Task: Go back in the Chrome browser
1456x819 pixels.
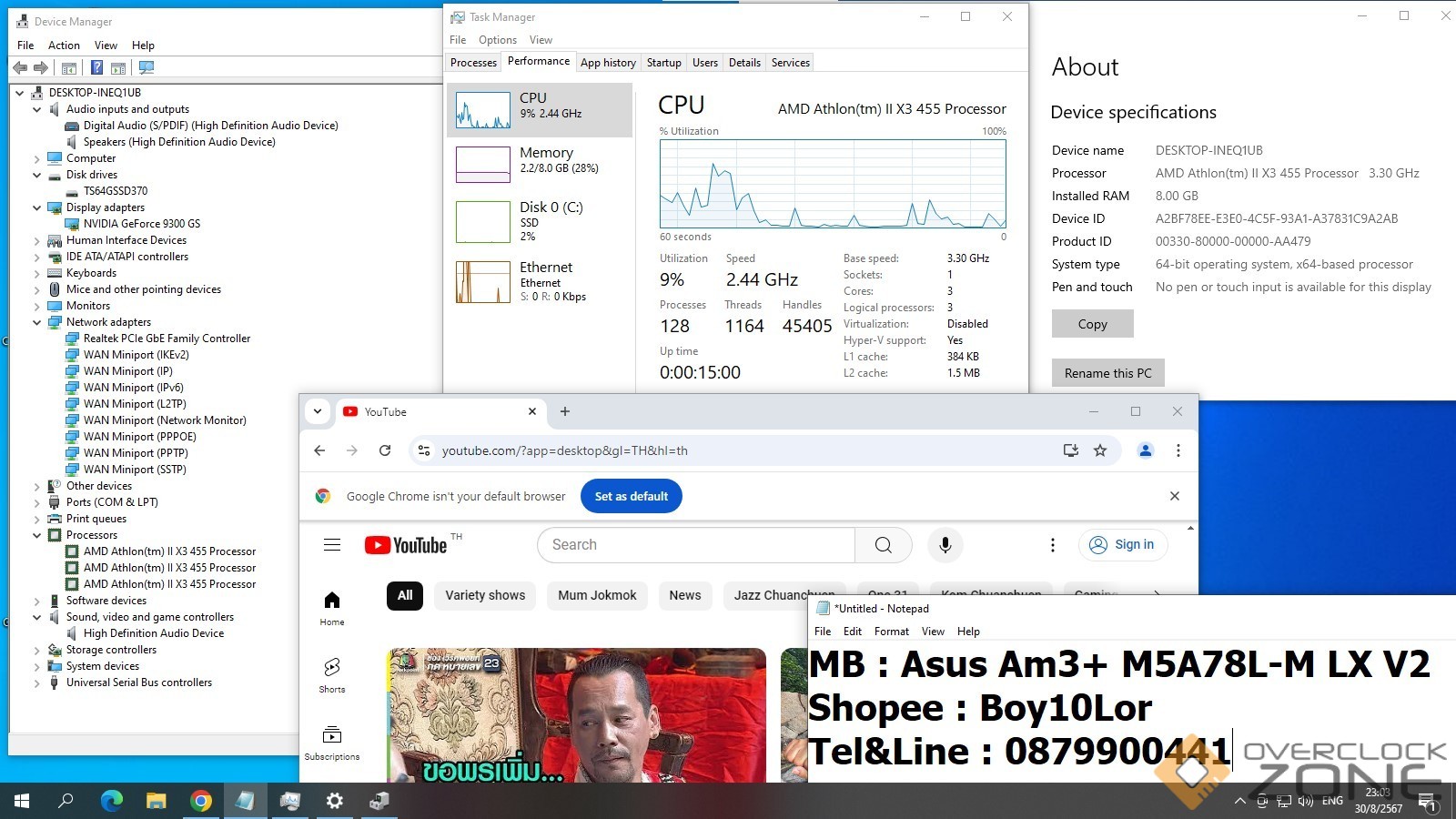Action: click(319, 450)
